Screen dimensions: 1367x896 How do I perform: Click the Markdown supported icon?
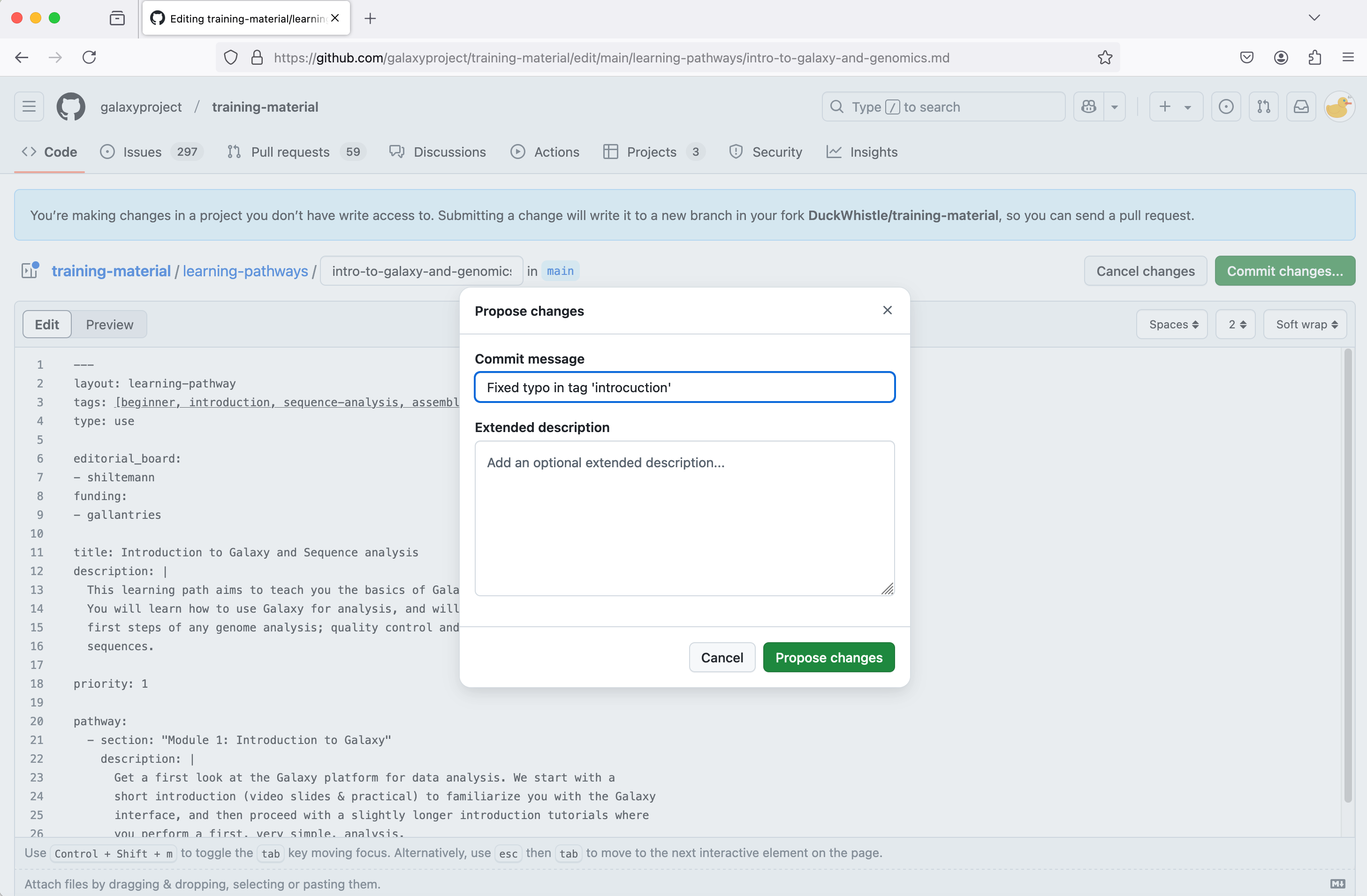pos(1338,884)
